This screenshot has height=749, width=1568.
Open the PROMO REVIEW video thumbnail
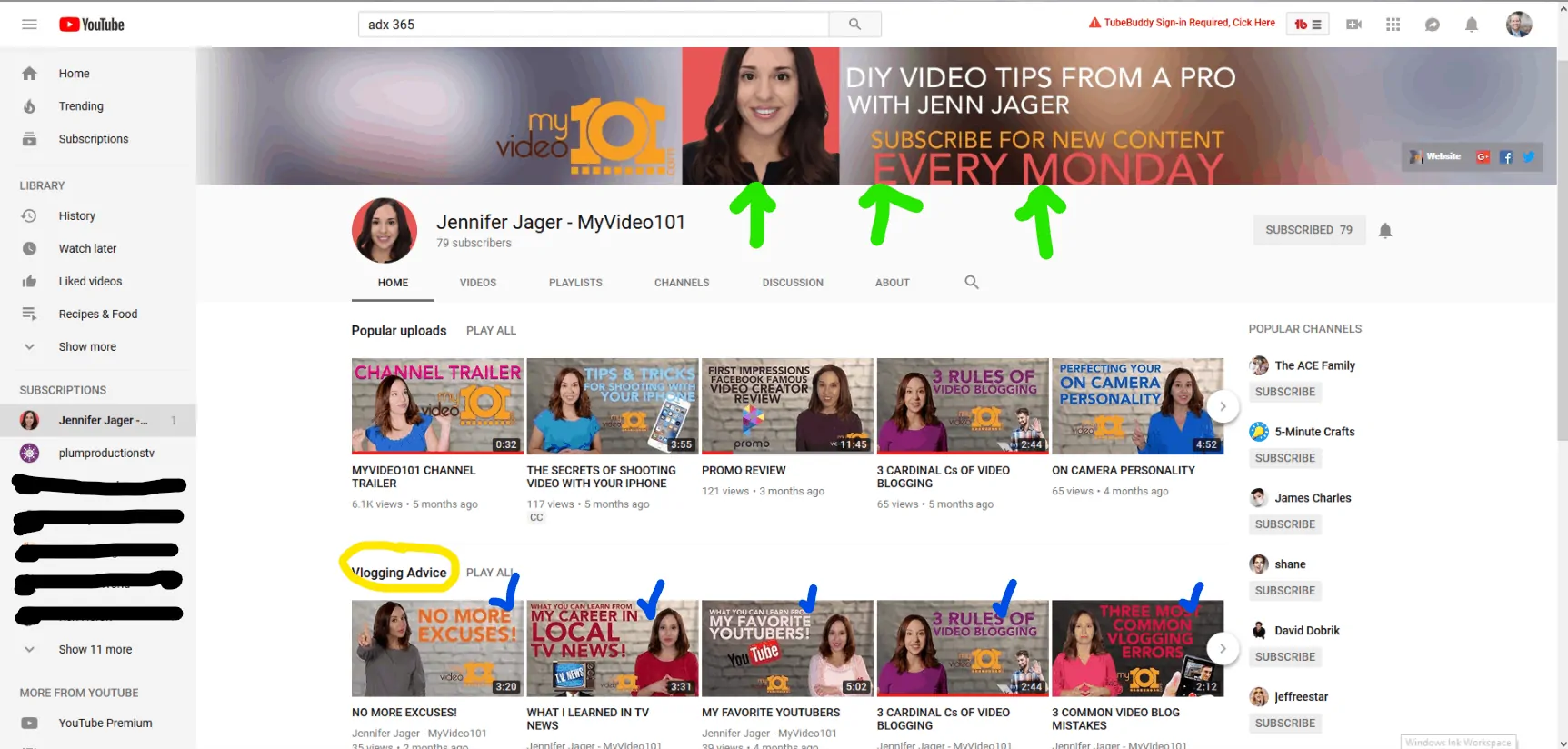(787, 405)
